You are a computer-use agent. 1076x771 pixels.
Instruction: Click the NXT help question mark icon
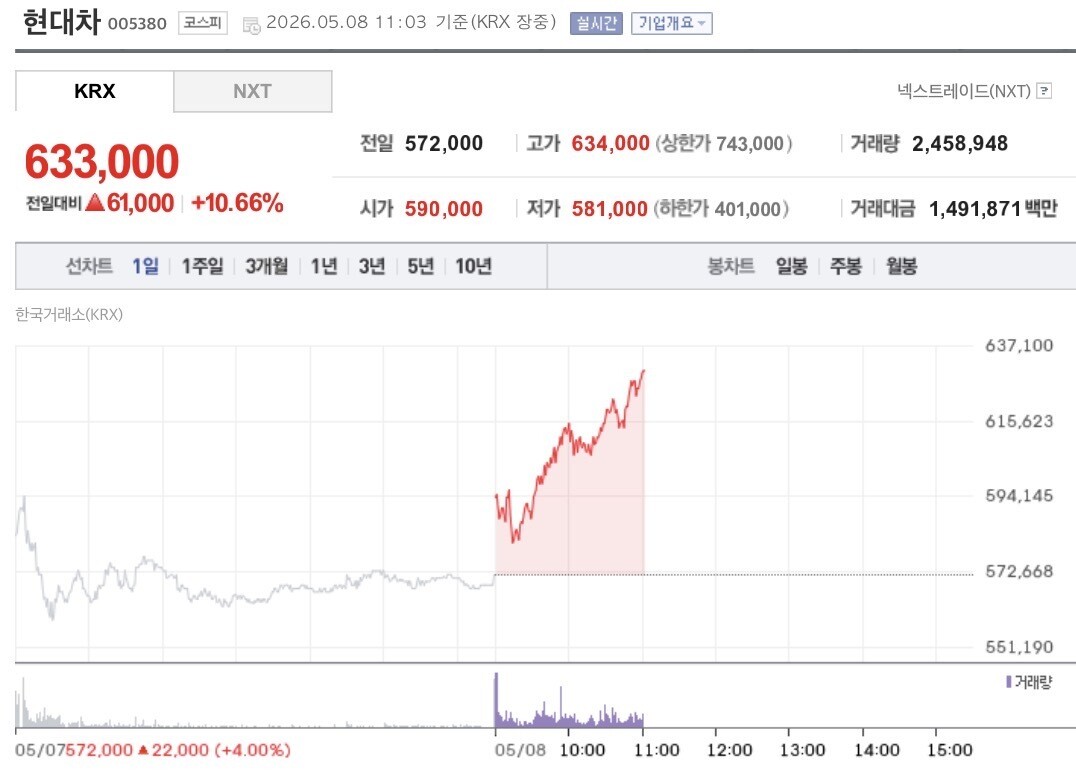(x=1044, y=91)
